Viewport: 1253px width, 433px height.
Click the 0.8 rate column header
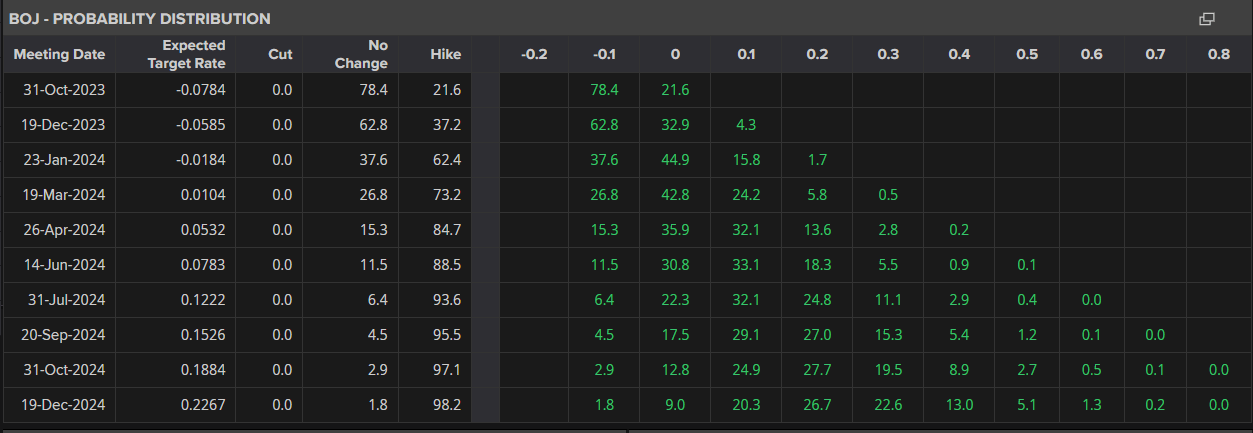[x=1218, y=54]
